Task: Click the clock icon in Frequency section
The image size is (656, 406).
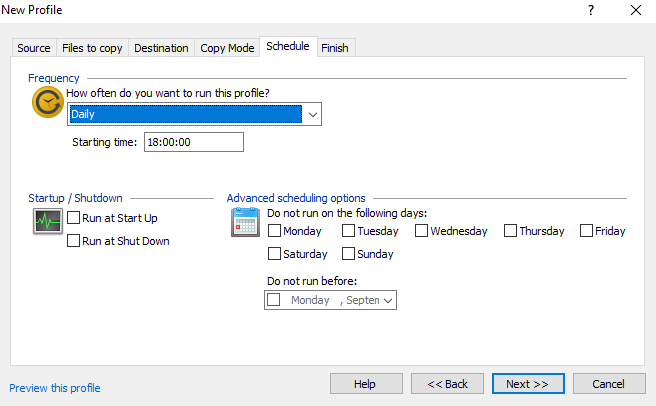Action: click(x=48, y=102)
